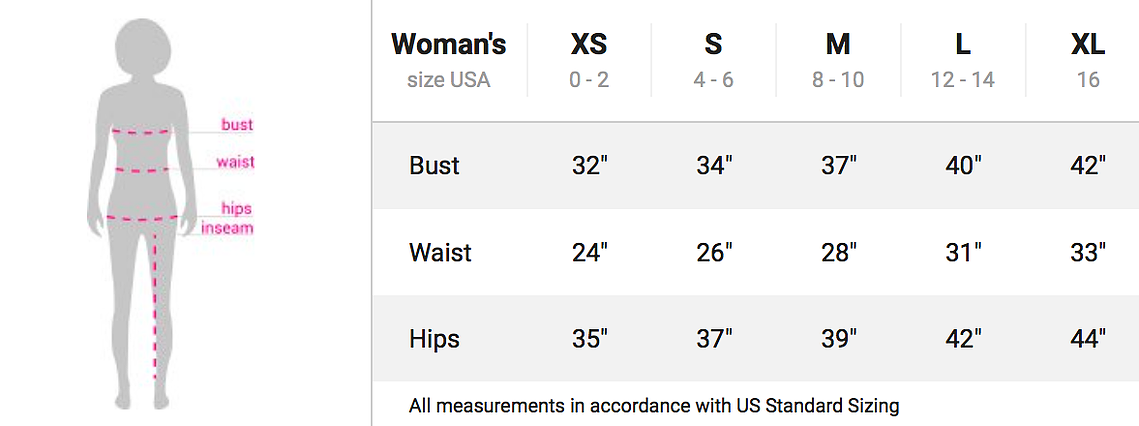Select the pink waist label
Image resolution: width=1139 pixels, height=426 pixels.
coord(236,161)
